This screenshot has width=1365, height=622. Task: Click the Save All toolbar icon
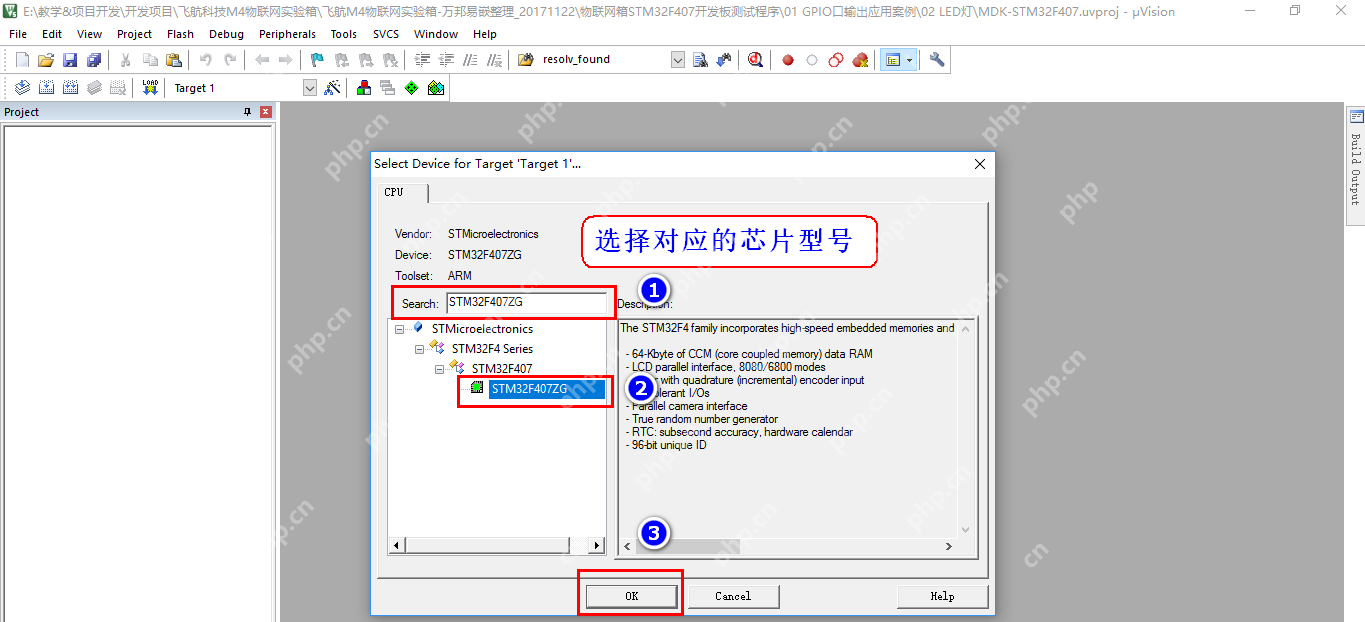click(x=94, y=60)
